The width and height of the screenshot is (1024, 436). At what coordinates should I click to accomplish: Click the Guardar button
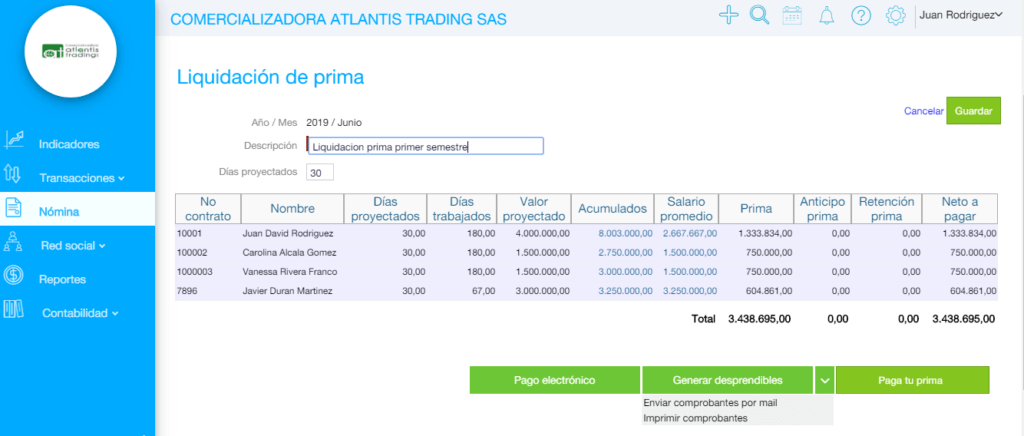pyautogui.click(x=974, y=111)
